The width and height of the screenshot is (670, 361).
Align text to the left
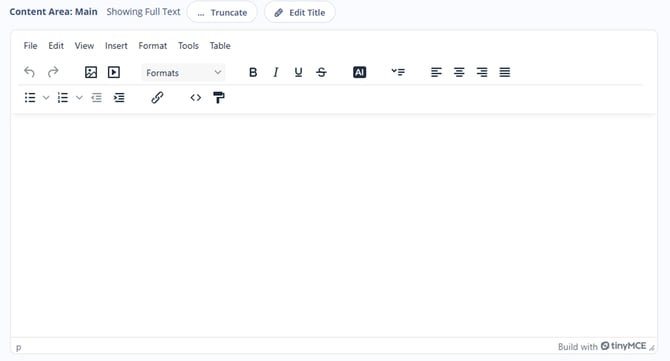pyautogui.click(x=436, y=72)
